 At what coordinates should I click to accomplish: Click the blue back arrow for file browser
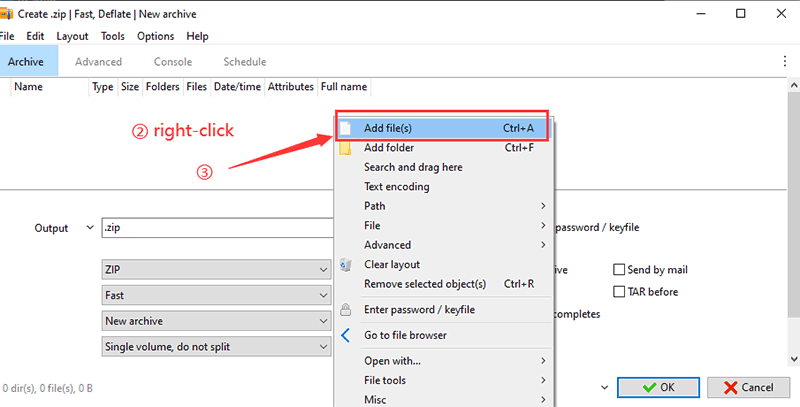346,336
